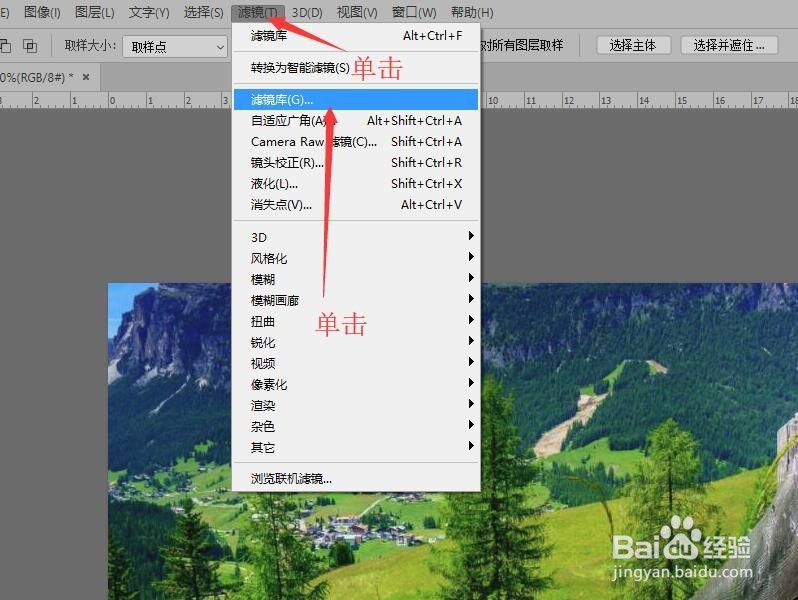Screen dimensions: 798x600
Task: Expand the 视频 submenu
Action: (x=356, y=363)
